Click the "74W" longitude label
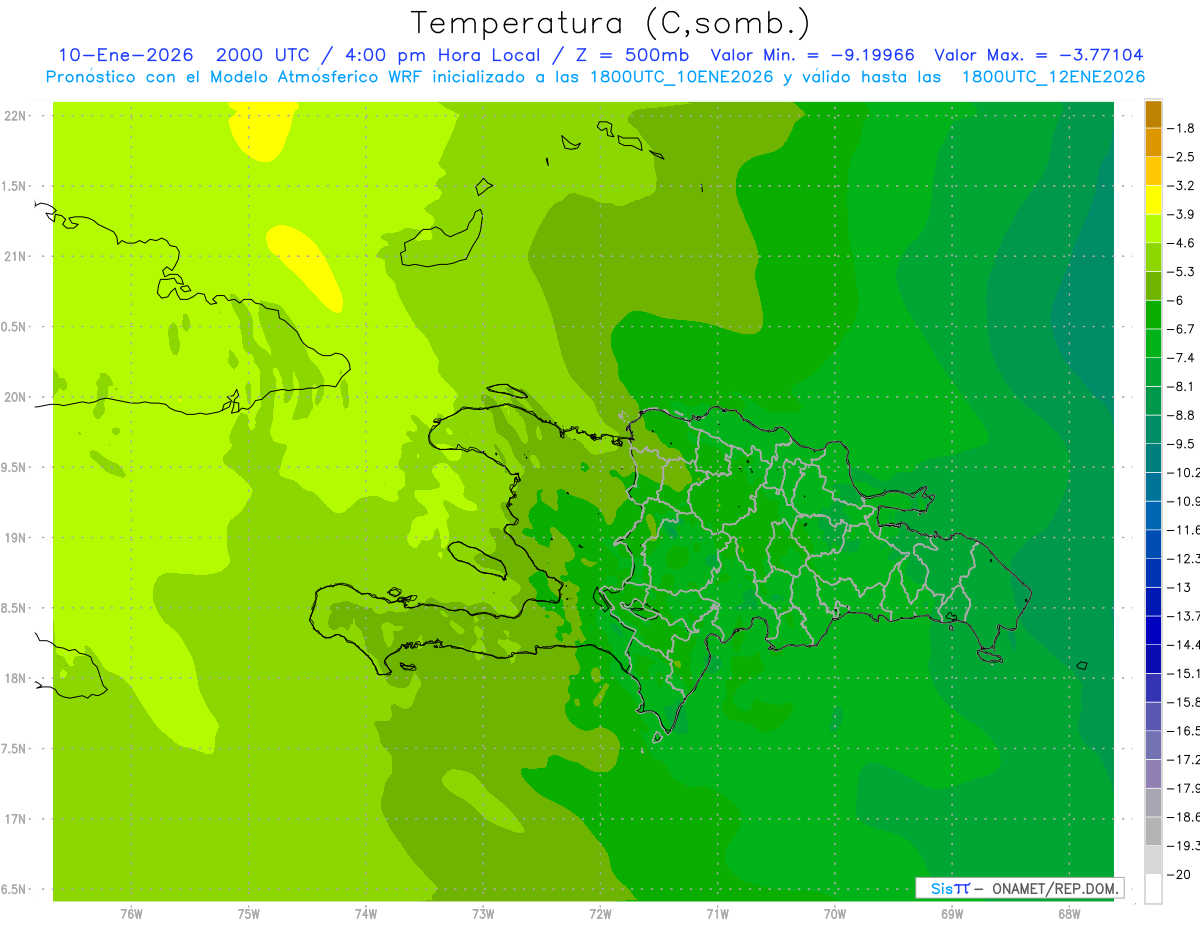Viewport: 1200px width, 927px height. click(x=365, y=914)
